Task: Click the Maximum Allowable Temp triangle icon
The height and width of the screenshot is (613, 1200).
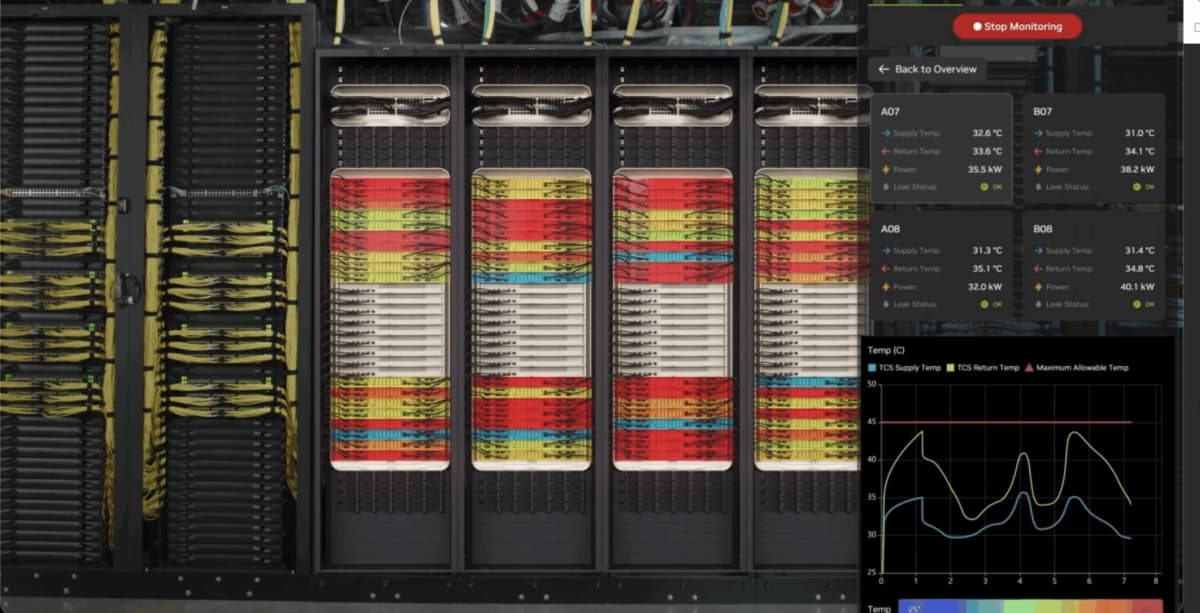Action: tap(1028, 368)
